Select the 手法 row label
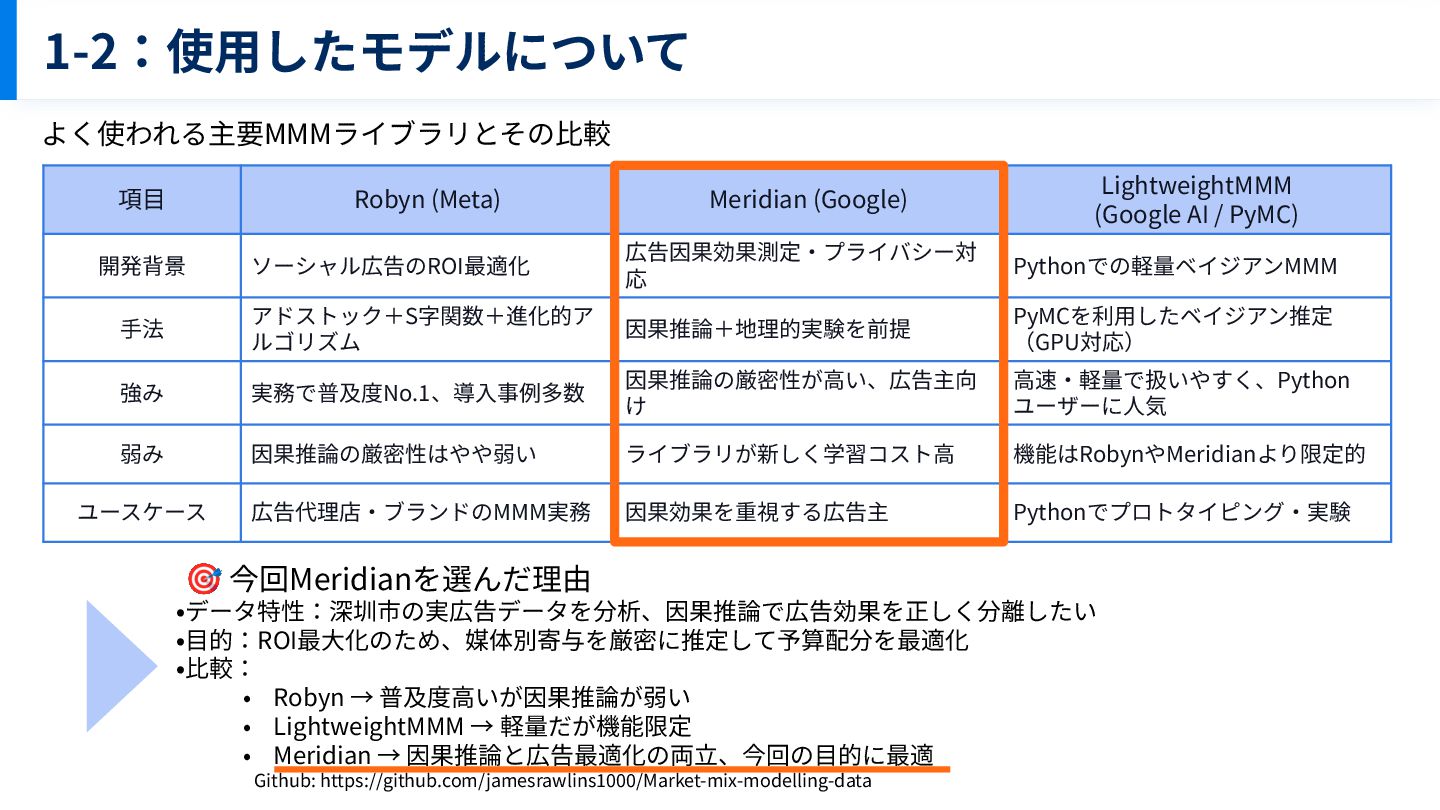The image size is (1440, 810). click(142, 329)
